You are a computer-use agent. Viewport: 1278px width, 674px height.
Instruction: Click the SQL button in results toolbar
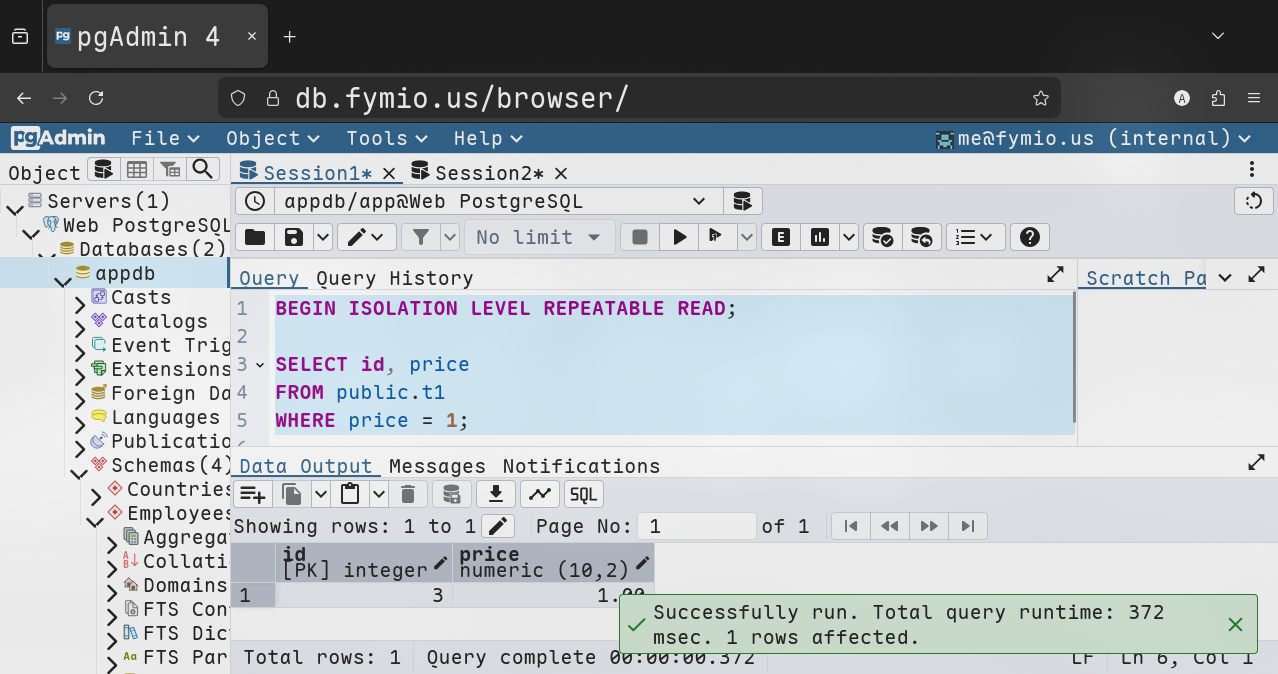point(583,494)
